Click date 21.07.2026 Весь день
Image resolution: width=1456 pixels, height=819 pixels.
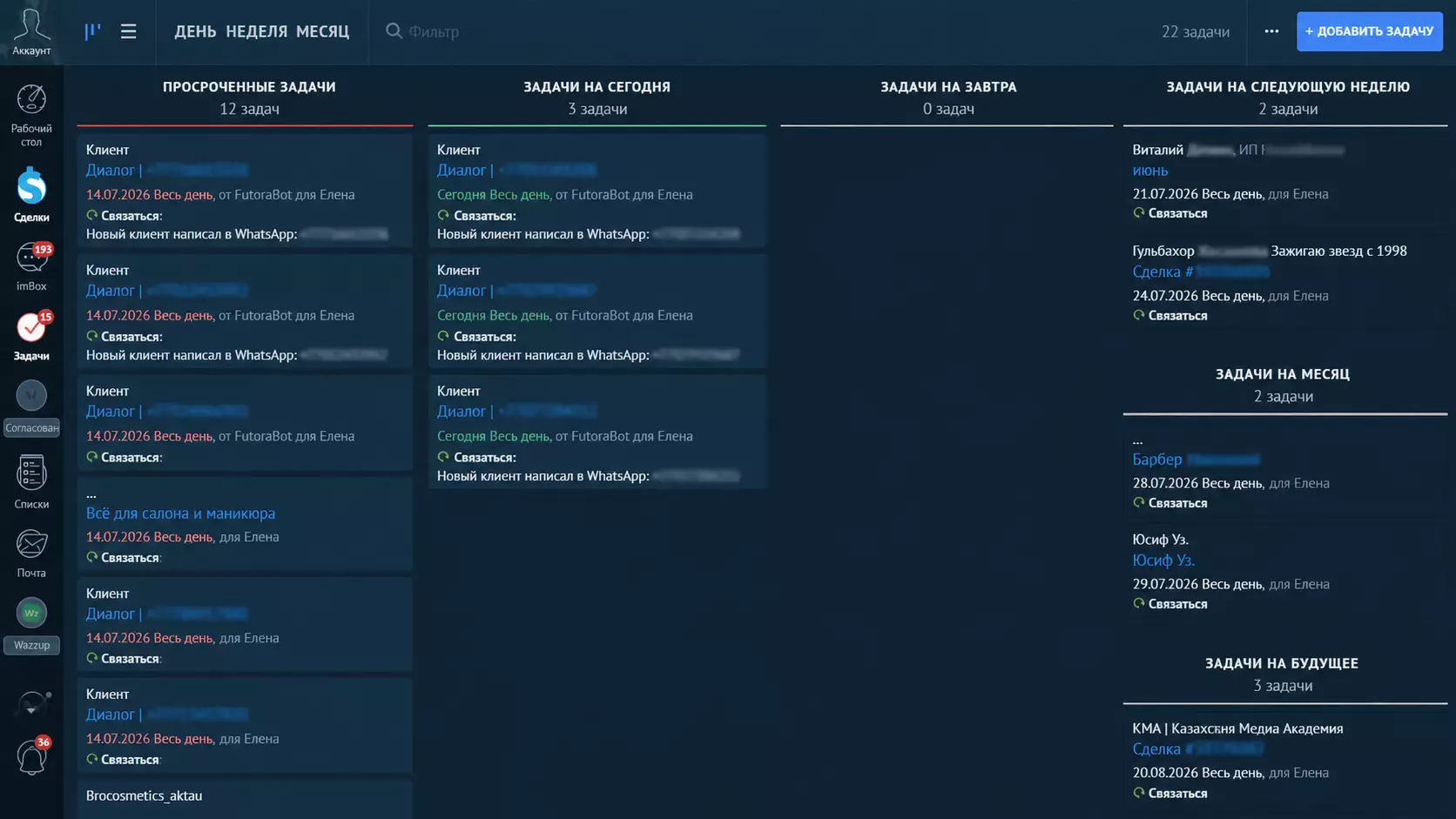[1197, 194]
